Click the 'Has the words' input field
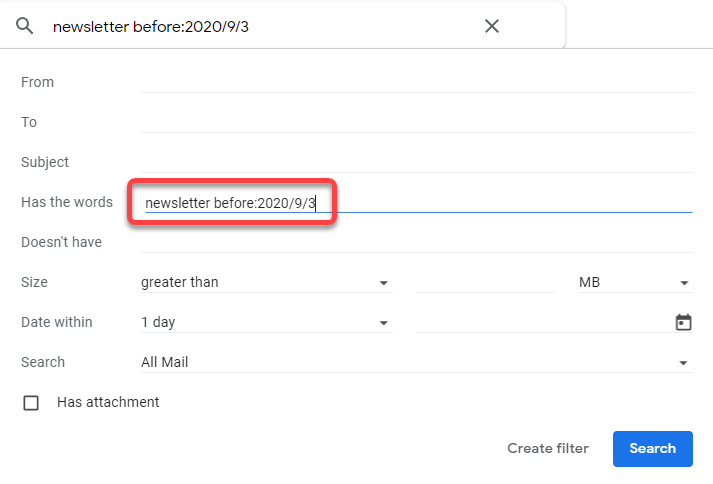713x484 pixels. point(500,203)
